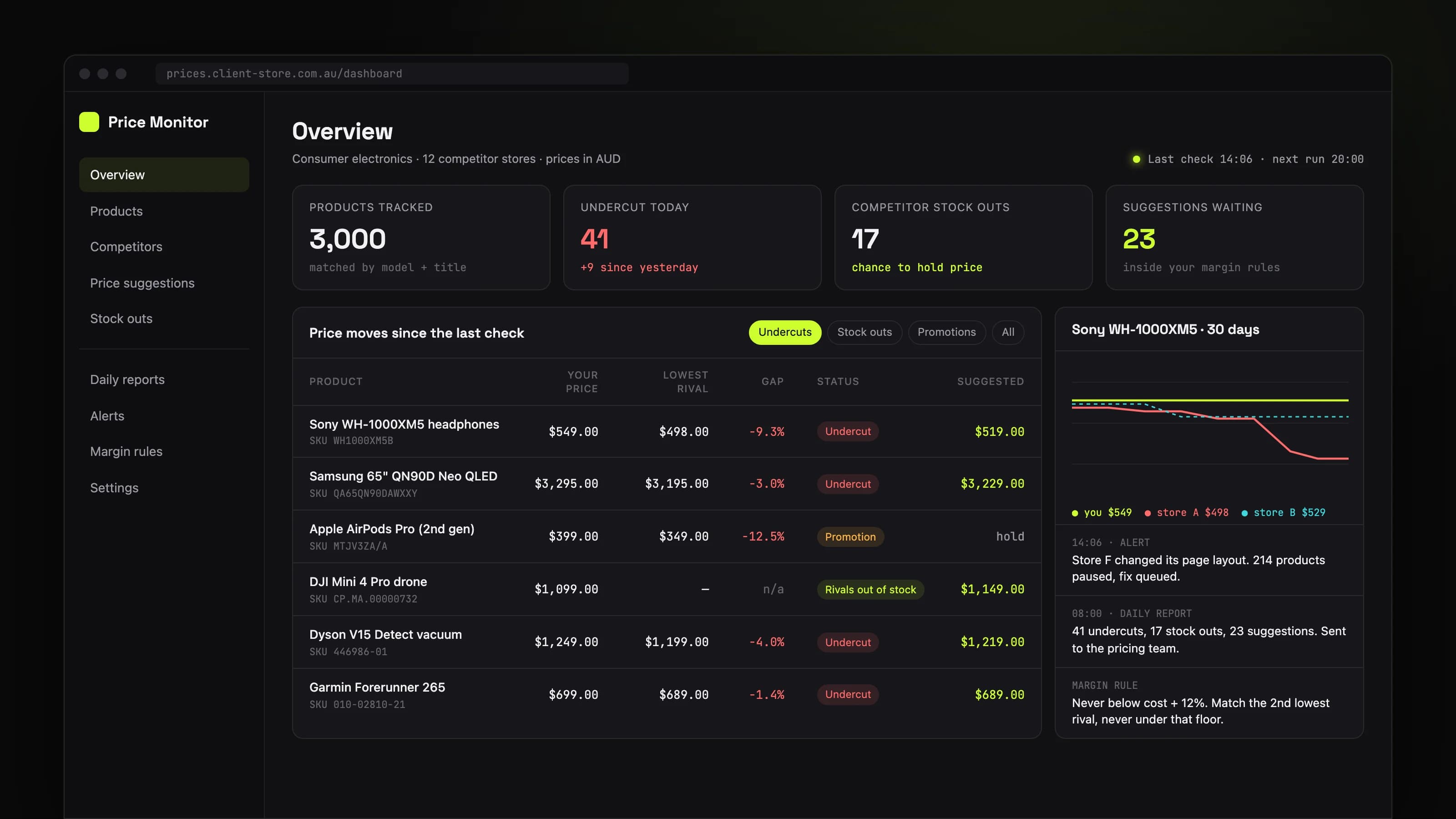Click the Dyson row's Undercut badge
1456x819 pixels.
pyautogui.click(x=848, y=642)
